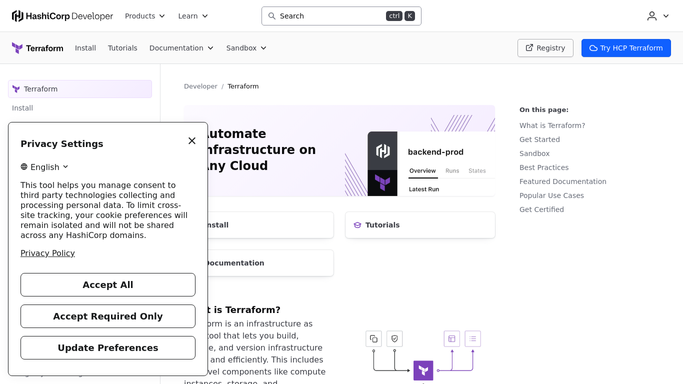Viewport: 683px width, 384px height.
Task: Click the 'Privacy Settings' heading
Action: click(62, 144)
